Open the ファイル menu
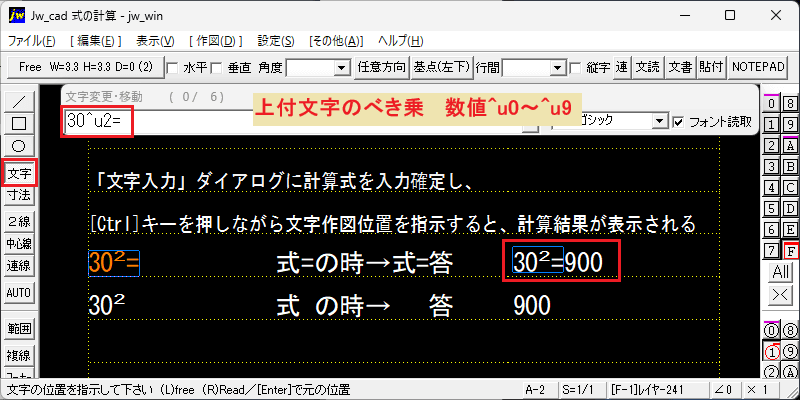 coord(32,41)
